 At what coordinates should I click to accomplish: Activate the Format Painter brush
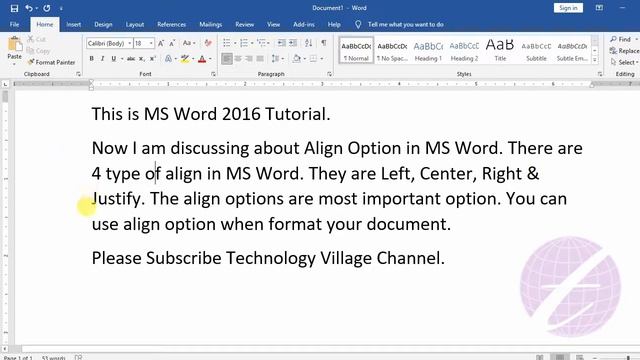pyautogui.click(x=51, y=62)
